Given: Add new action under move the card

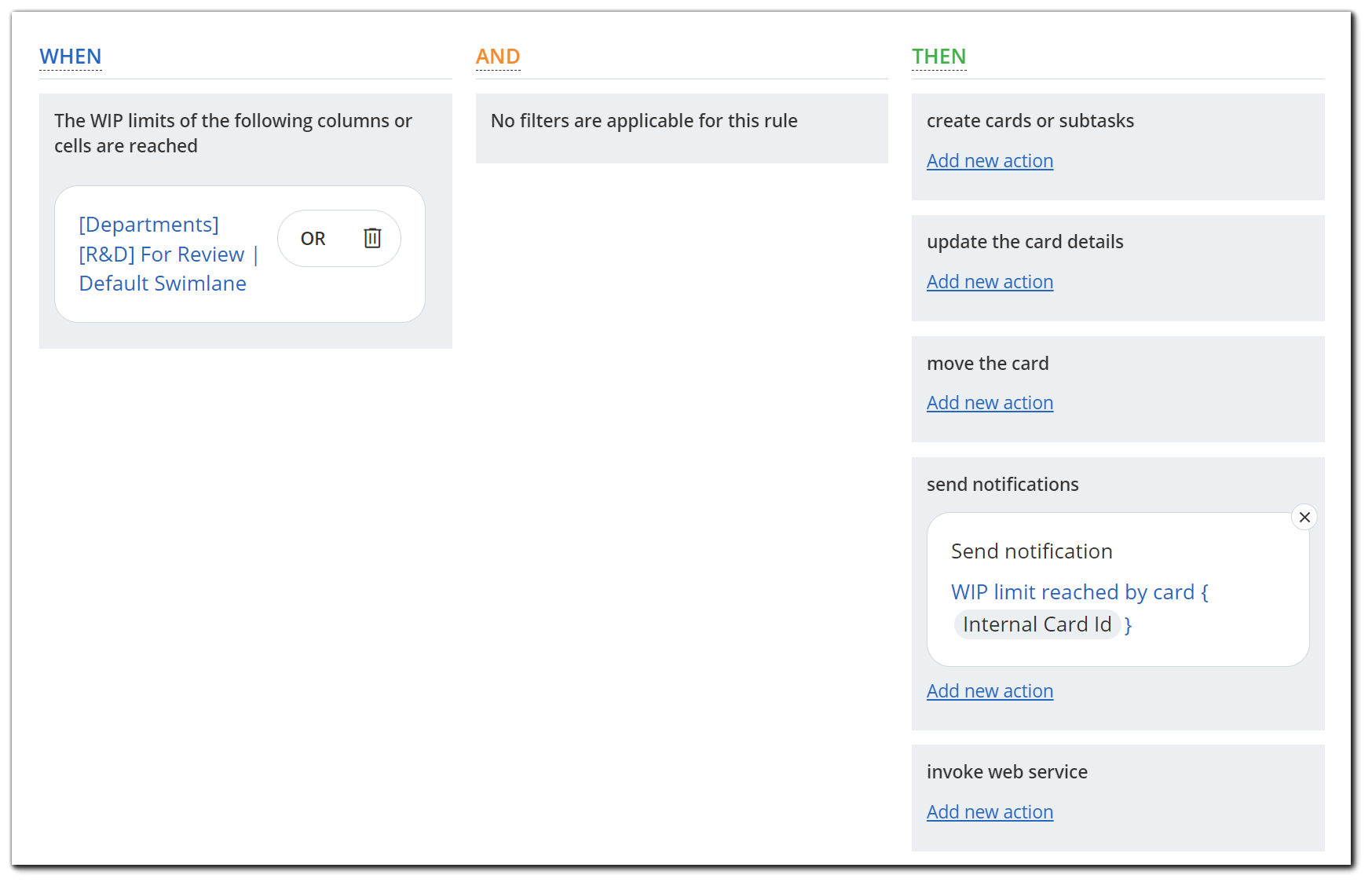Looking at the screenshot, I should coord(990,402).
